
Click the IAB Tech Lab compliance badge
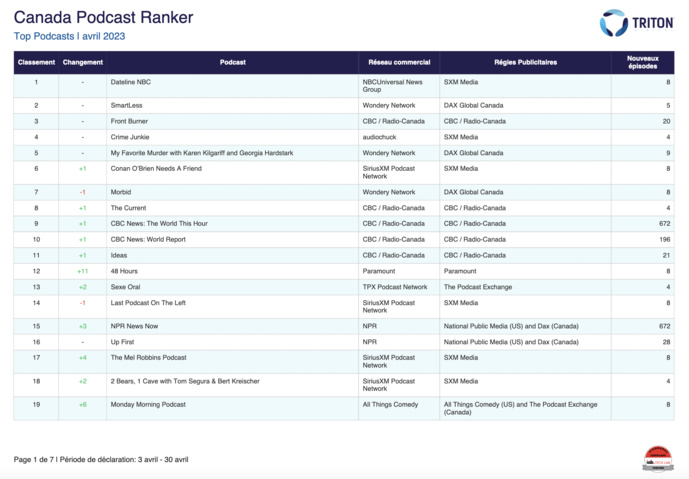pos(658,460)
